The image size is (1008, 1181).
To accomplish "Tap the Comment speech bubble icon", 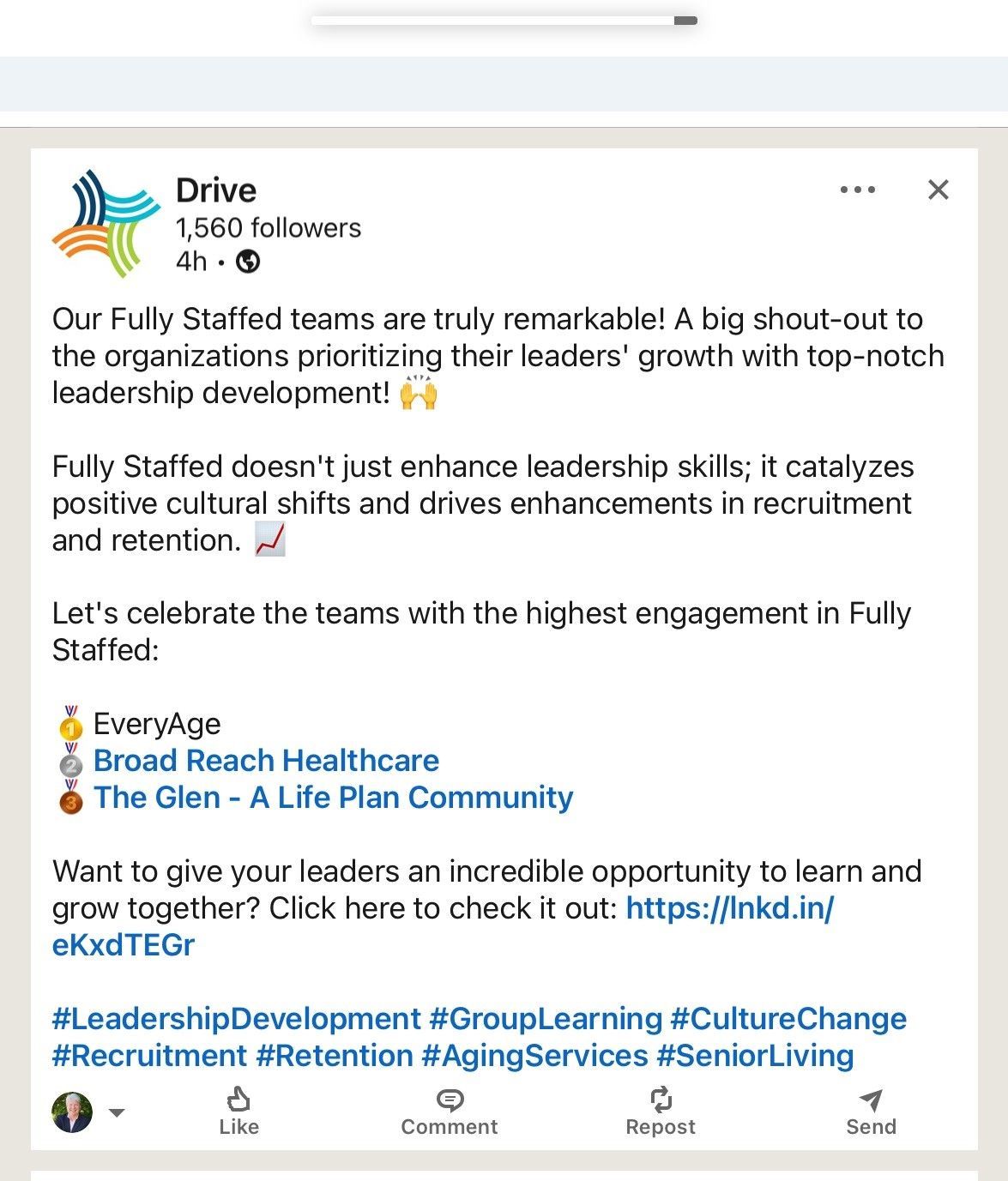I will click(x=450, y=1100).
